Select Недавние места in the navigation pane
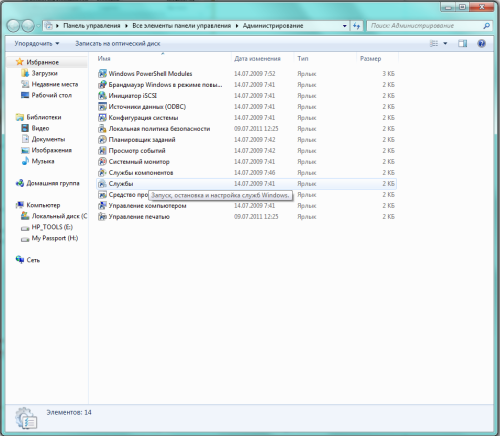The image size is (500, 436). (55, 84)
